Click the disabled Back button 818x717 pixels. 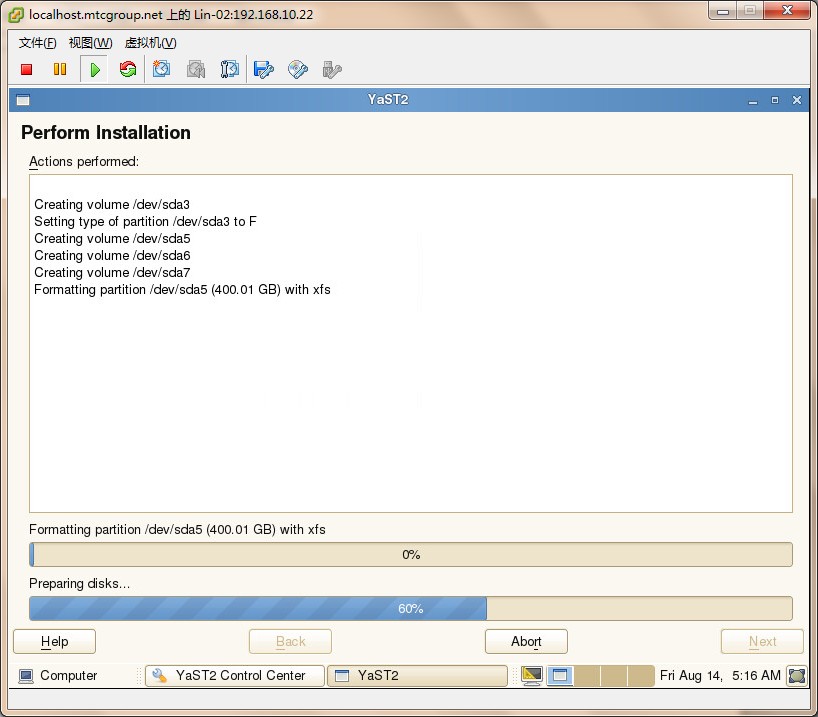291,641
